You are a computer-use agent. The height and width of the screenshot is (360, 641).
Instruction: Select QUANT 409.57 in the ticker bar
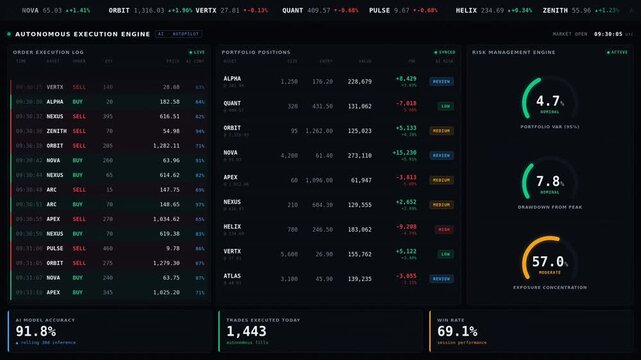[x=320, y=10]
